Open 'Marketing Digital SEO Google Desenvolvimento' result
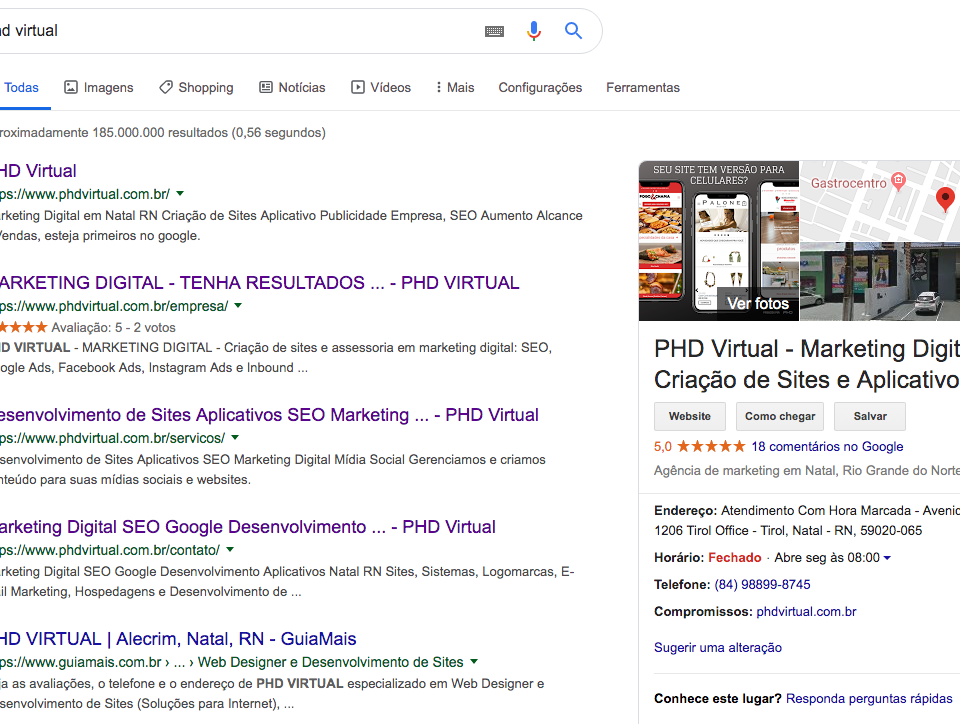Image resolution: width=960 pixels, height=724 pixels. [x=248, y=527]
